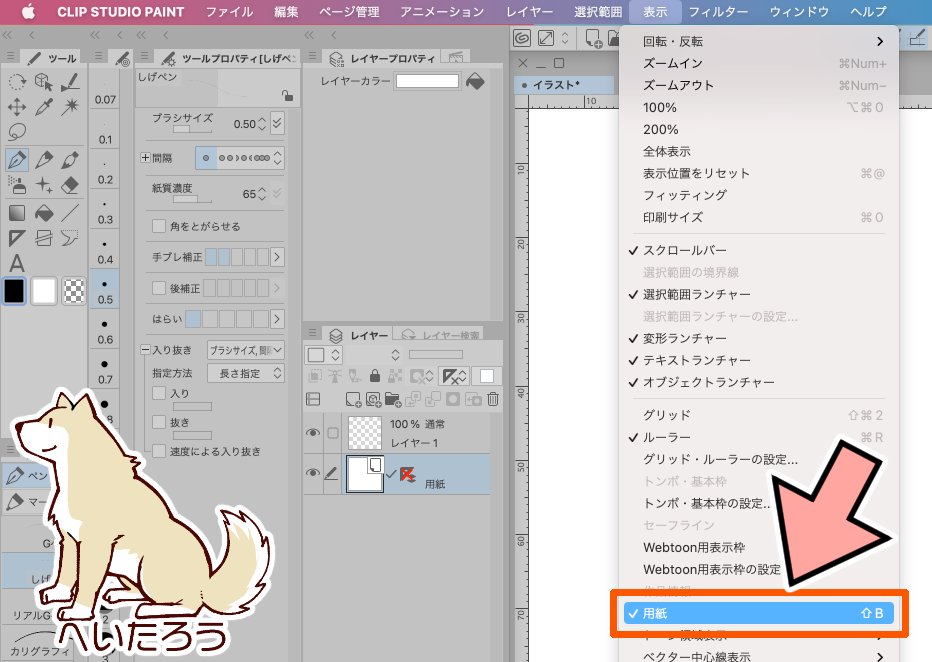Select the Text tool letter A
The height and width of the screenshot is (662, 932).
(x=17, y=263)
